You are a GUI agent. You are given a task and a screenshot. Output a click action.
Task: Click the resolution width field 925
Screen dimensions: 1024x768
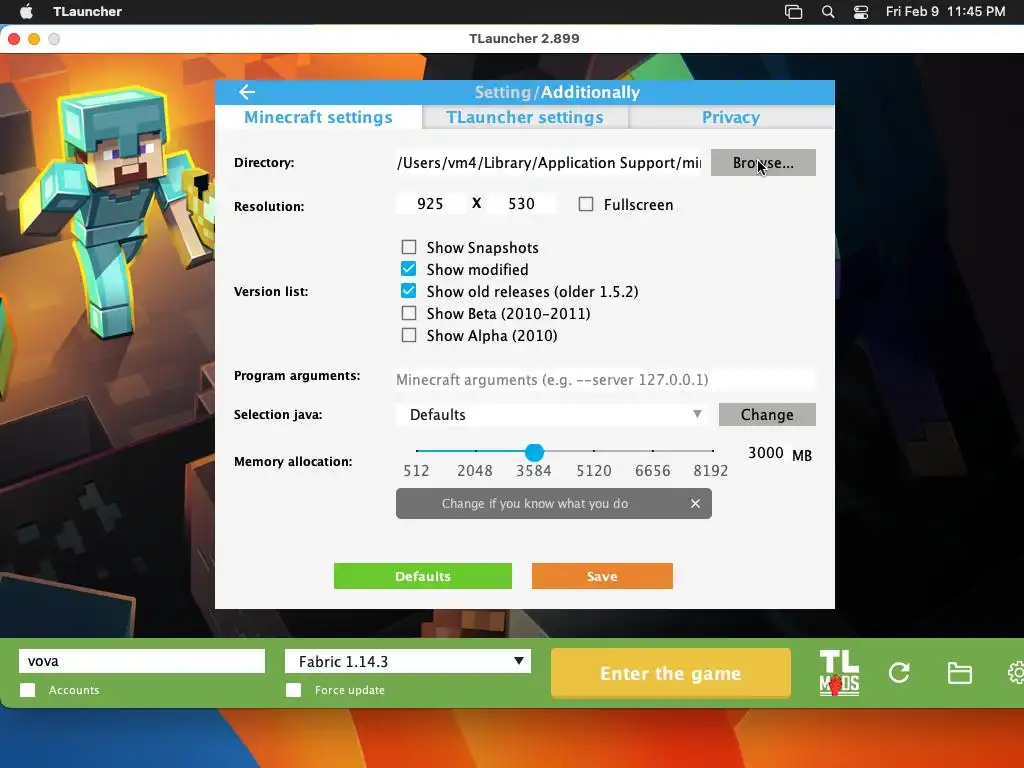pos(430,204)
